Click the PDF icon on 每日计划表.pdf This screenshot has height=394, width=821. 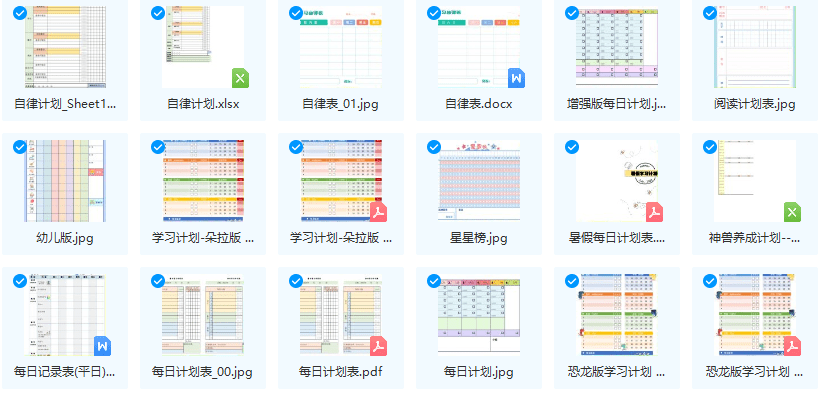379,346
